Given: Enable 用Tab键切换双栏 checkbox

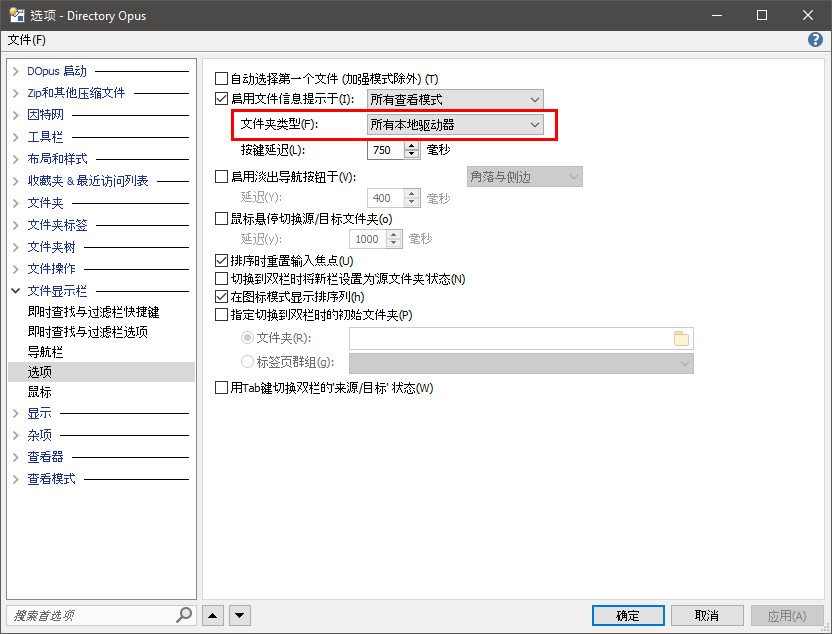Looking at the screenshot, I should (222, 388).
